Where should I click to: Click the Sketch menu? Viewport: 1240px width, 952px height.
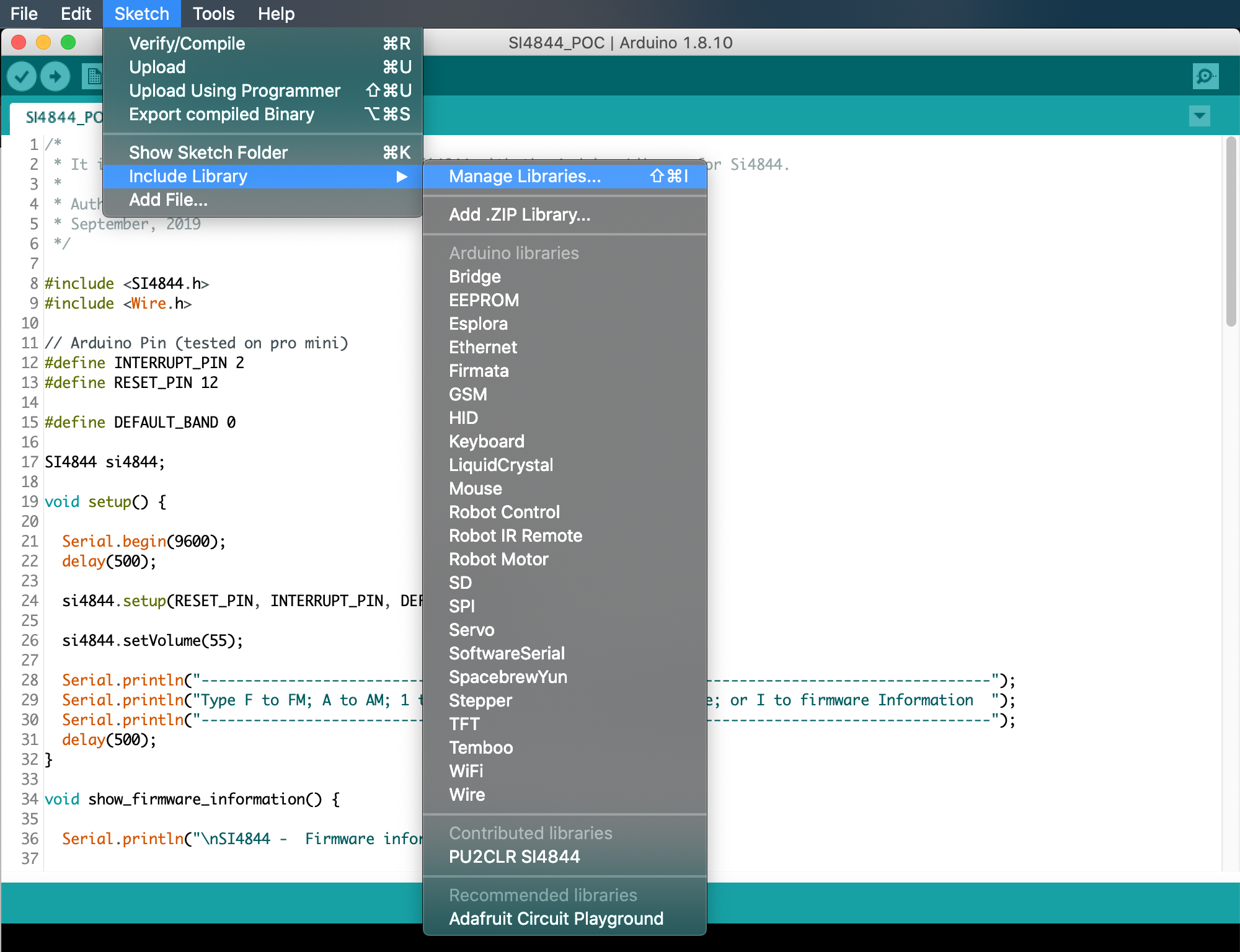pyautogui.click(x=140, y=13)
